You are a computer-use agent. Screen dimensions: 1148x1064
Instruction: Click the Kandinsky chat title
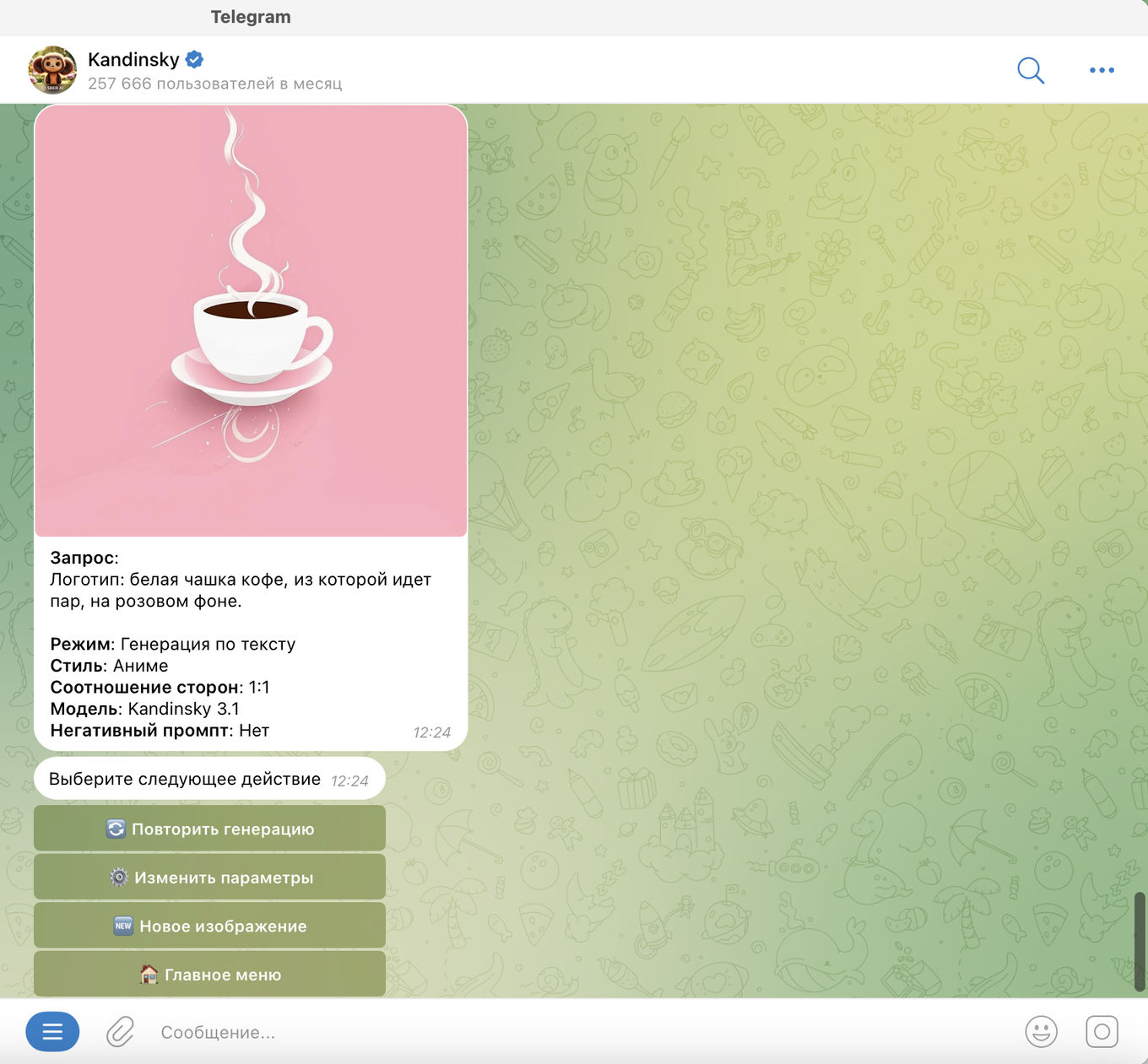click(133, 59)
